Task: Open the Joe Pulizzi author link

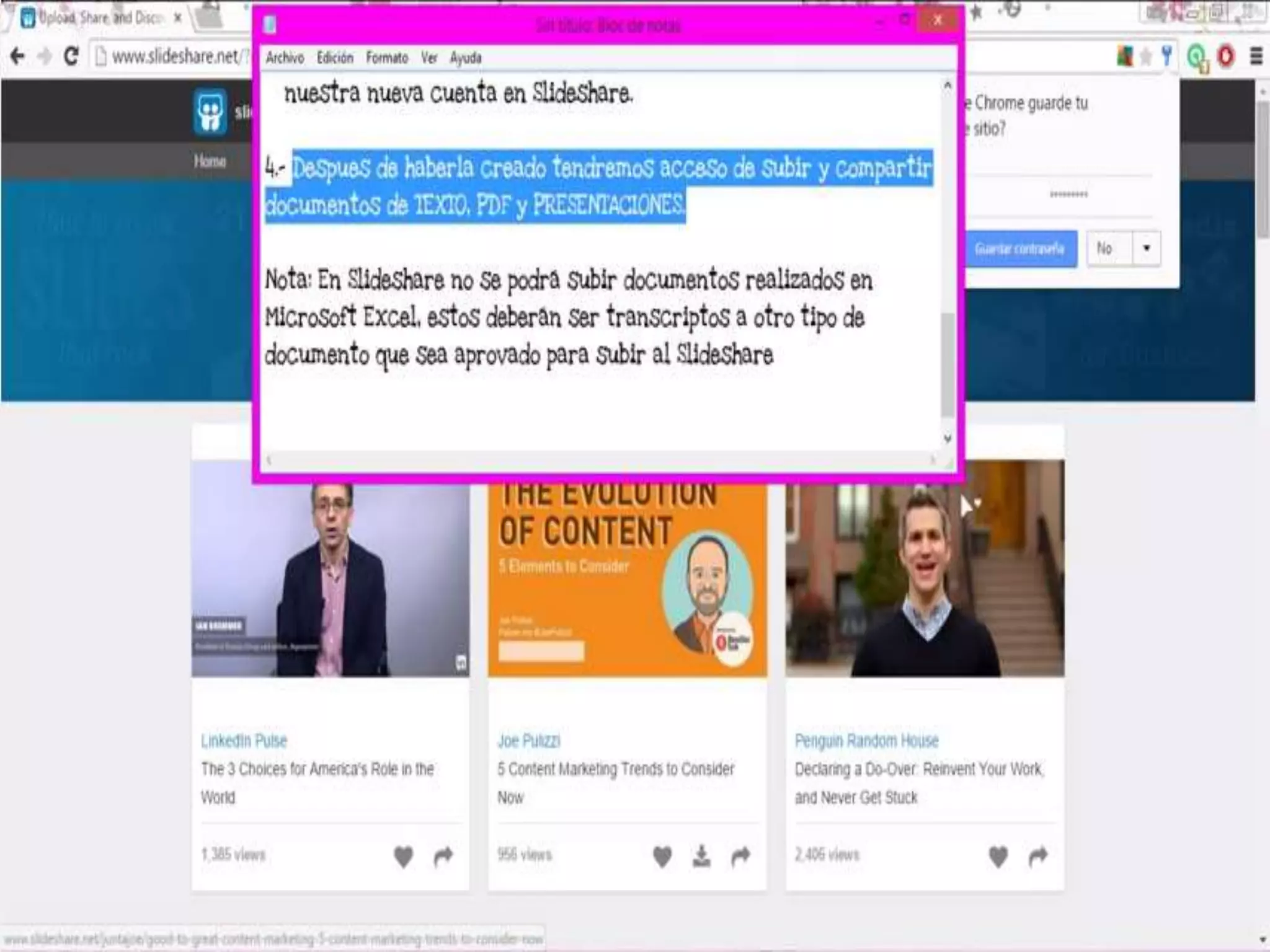Action: click(x=528, y=741)
